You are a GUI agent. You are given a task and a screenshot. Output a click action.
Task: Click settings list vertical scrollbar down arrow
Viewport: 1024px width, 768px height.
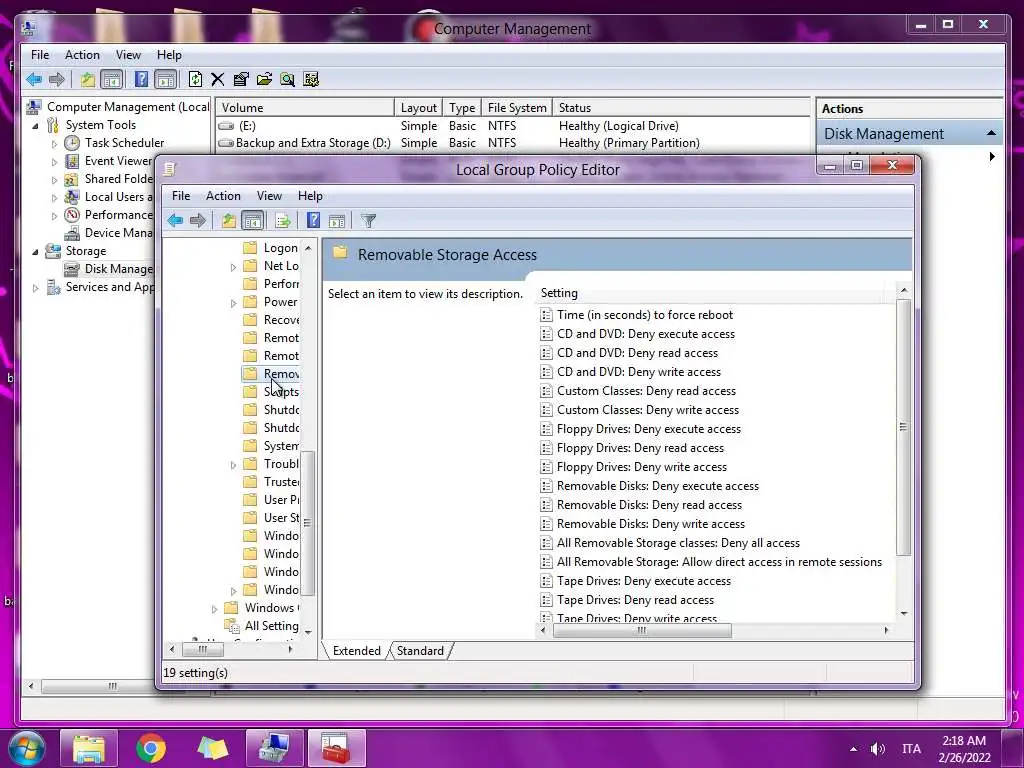(x=904, y=613)
